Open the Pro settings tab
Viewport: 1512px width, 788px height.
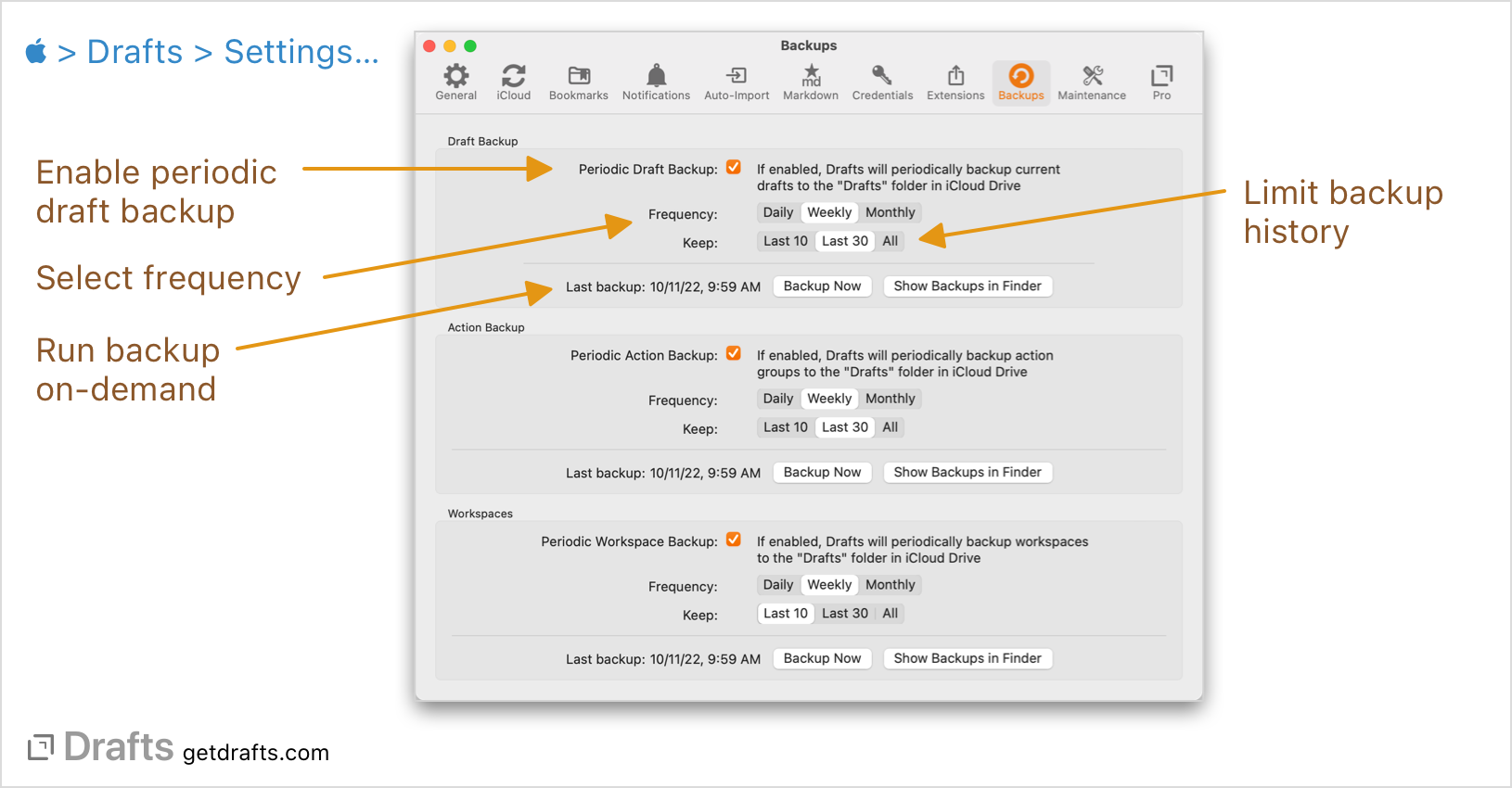1161,83
